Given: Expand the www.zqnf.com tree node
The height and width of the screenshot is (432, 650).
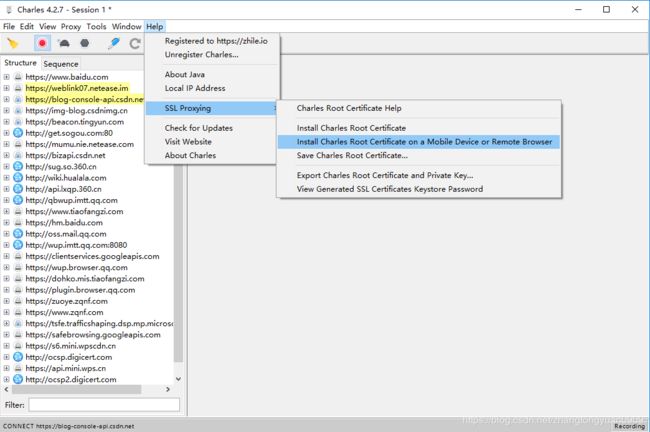Looking at the screenshot, I should pyautogui.click(x=7, y=312).
